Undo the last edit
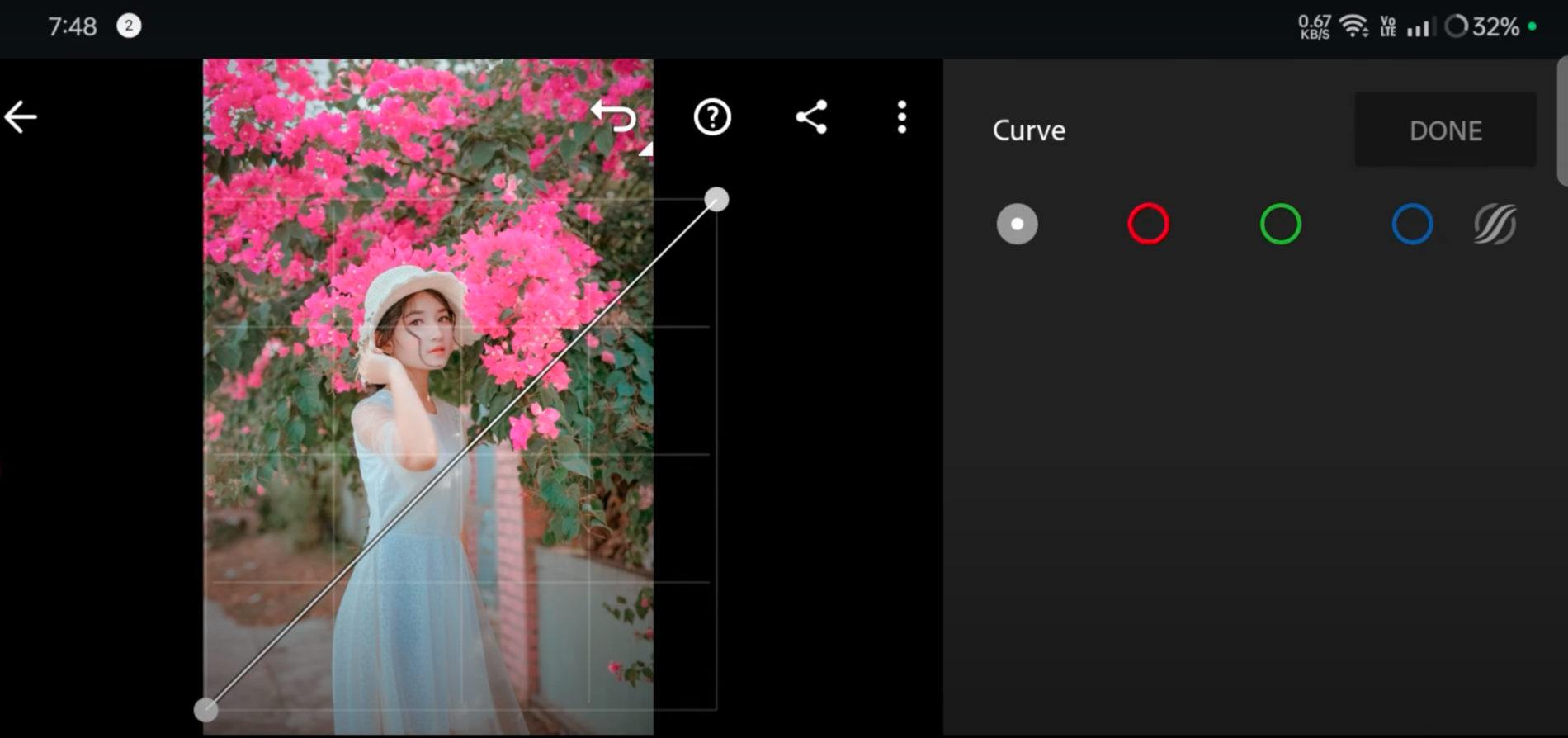The width and height of the screenshot is (1568, 738). tap(613, 116)
